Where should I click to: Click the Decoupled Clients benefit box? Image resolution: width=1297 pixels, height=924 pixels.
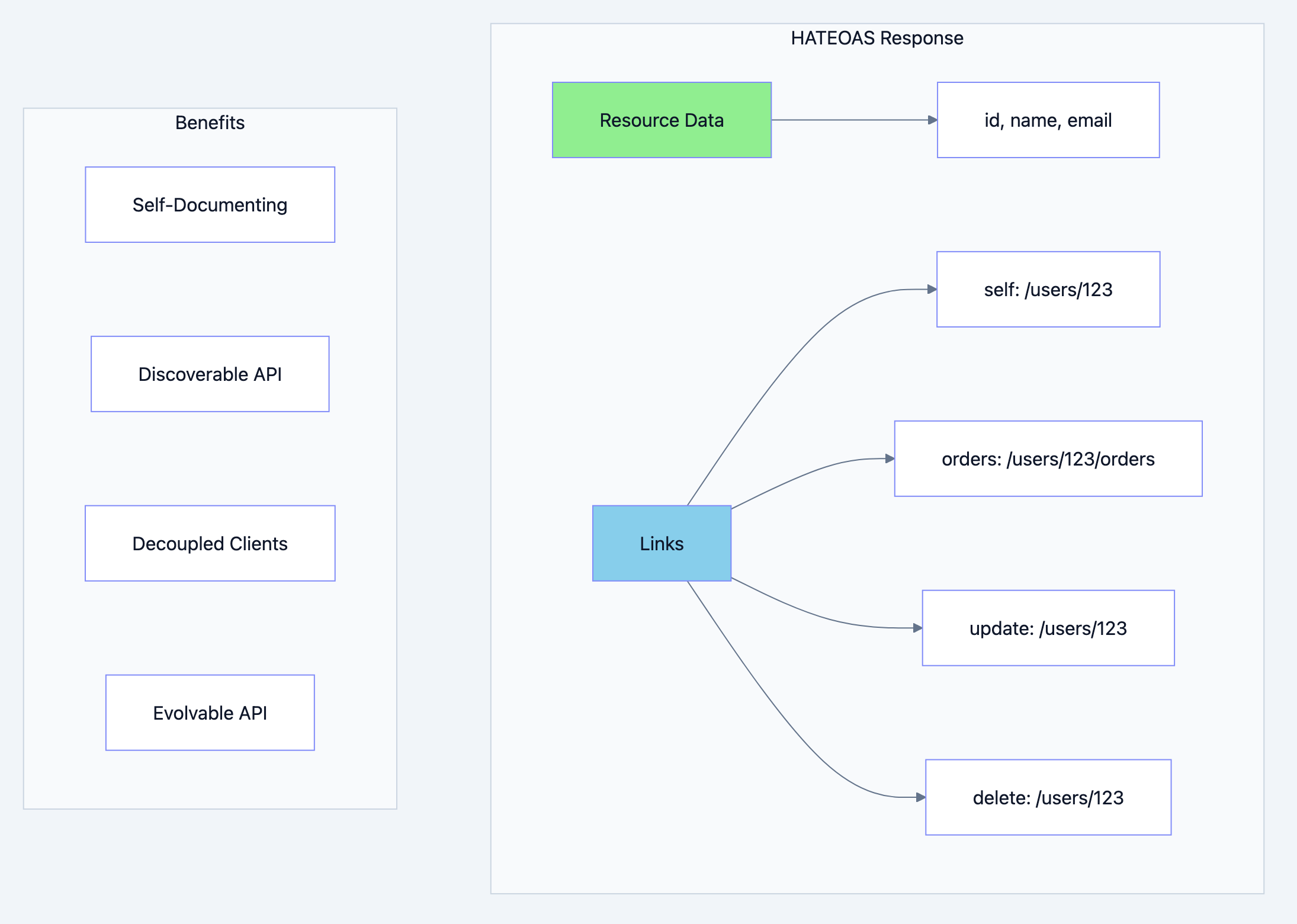[x=210, y=543]
